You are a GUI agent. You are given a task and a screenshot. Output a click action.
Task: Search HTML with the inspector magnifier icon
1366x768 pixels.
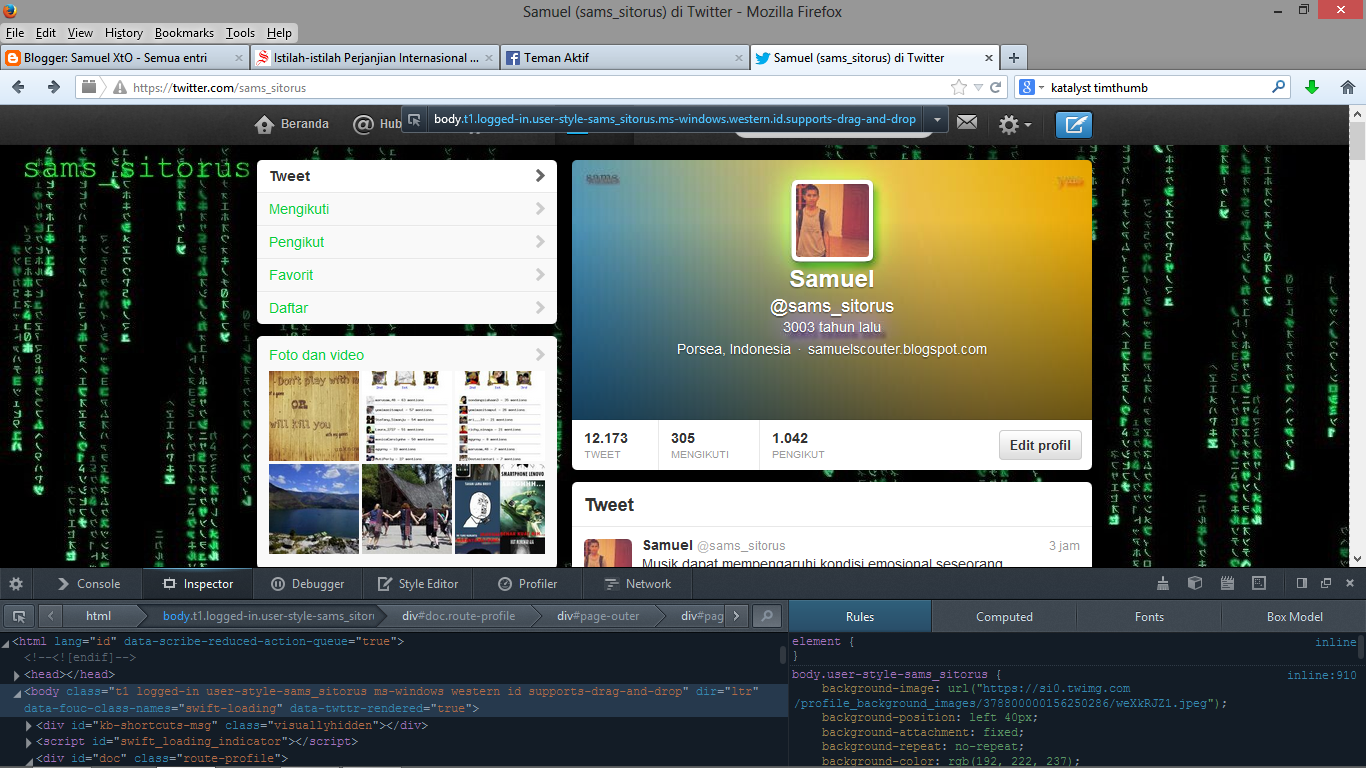tap(767, 616)
